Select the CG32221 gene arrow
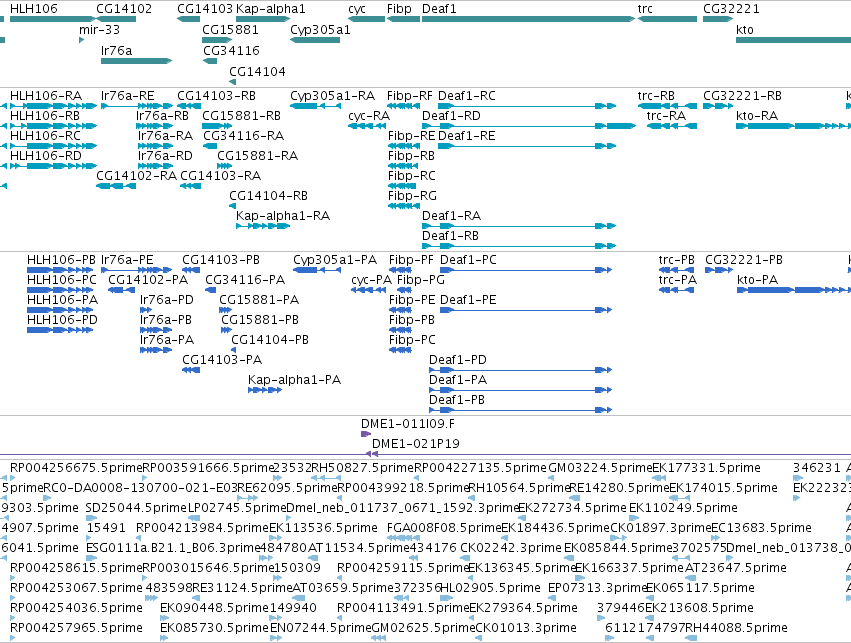Viewport: 851px width, 643px height. pyautogui.click(x=718, y=19)
